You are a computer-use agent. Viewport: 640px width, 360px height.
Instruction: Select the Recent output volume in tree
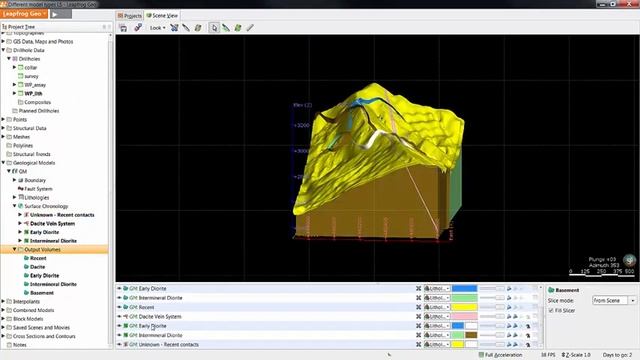click(x=38, y=258)
